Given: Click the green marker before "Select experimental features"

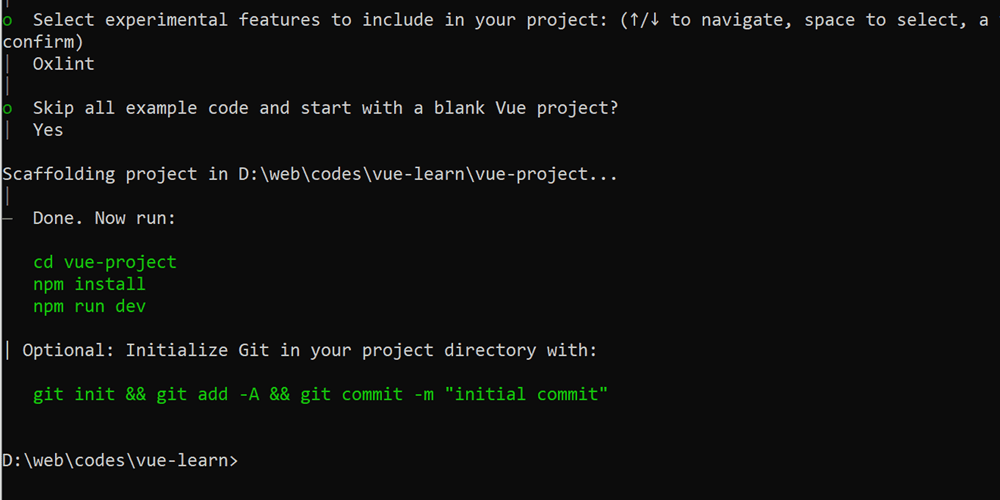Looking at the screenshot, I should [x=7, y=20].
